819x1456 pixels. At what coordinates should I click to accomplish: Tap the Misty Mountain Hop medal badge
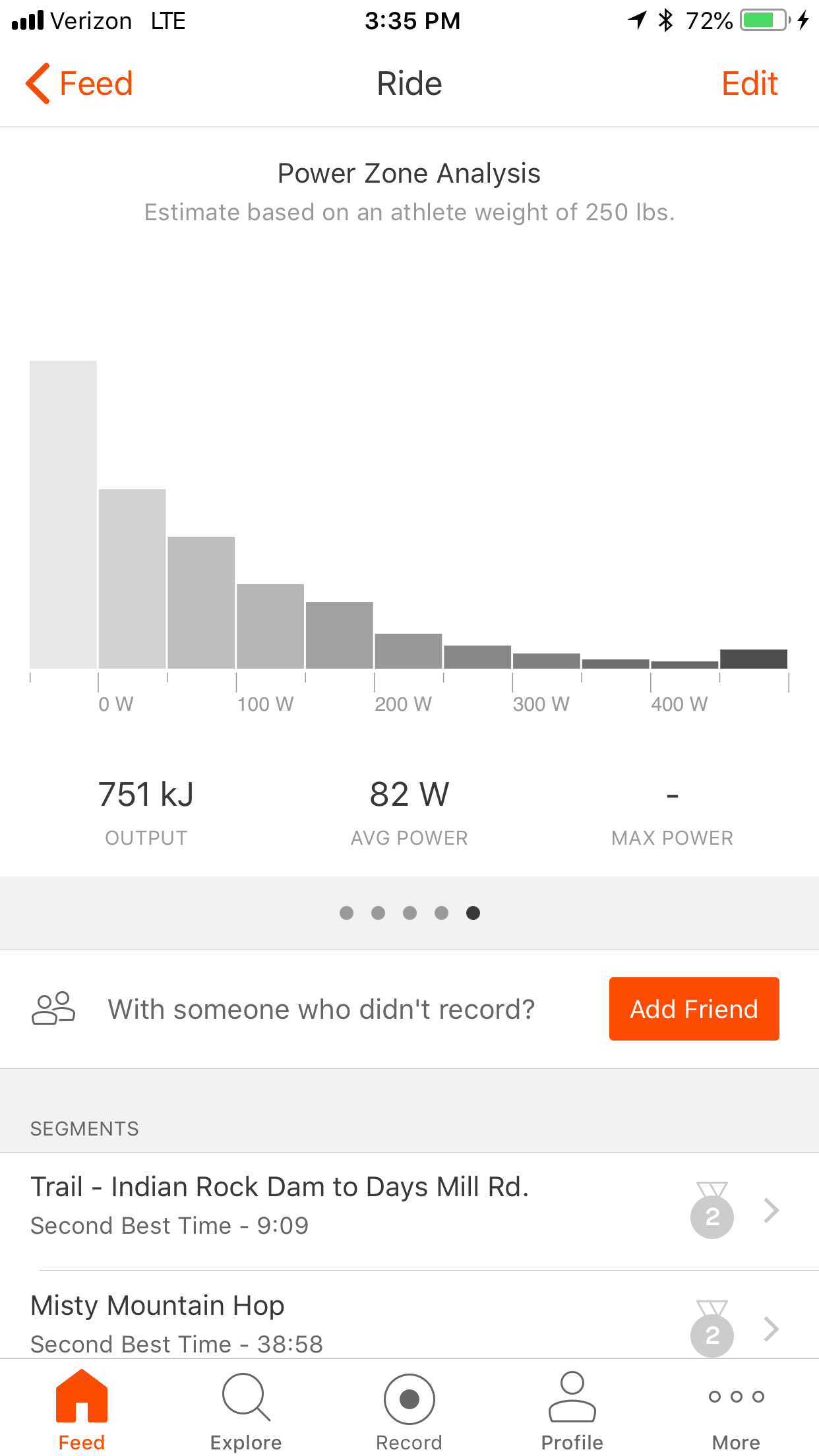(x=712, y=1328)
